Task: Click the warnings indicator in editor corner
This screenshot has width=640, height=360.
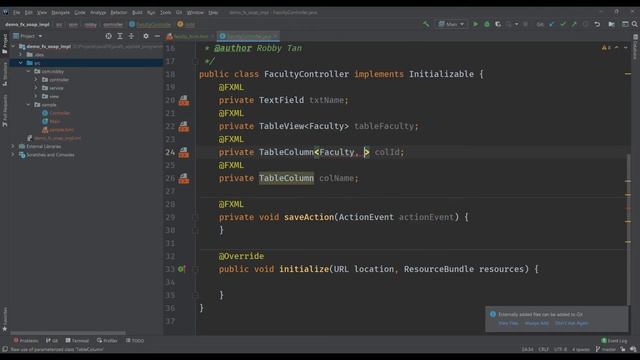Action: 606,48
